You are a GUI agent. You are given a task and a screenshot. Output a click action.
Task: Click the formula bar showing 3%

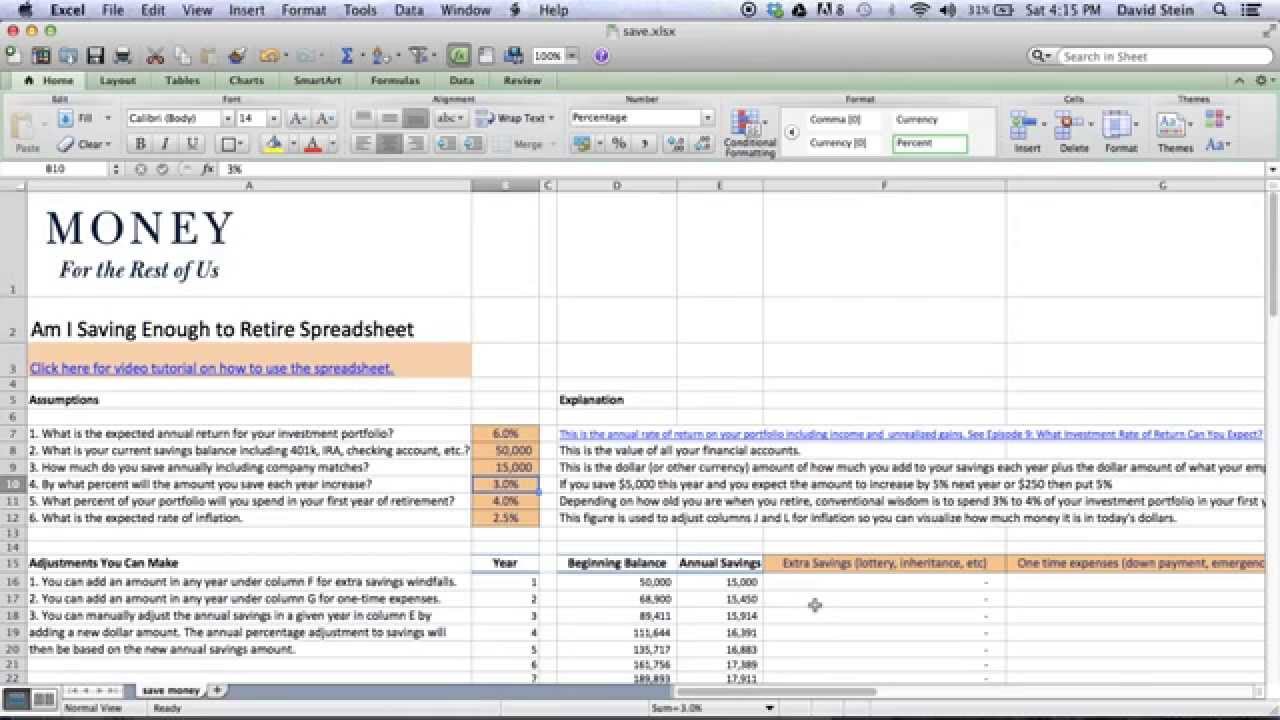click(x=745, y=170)
